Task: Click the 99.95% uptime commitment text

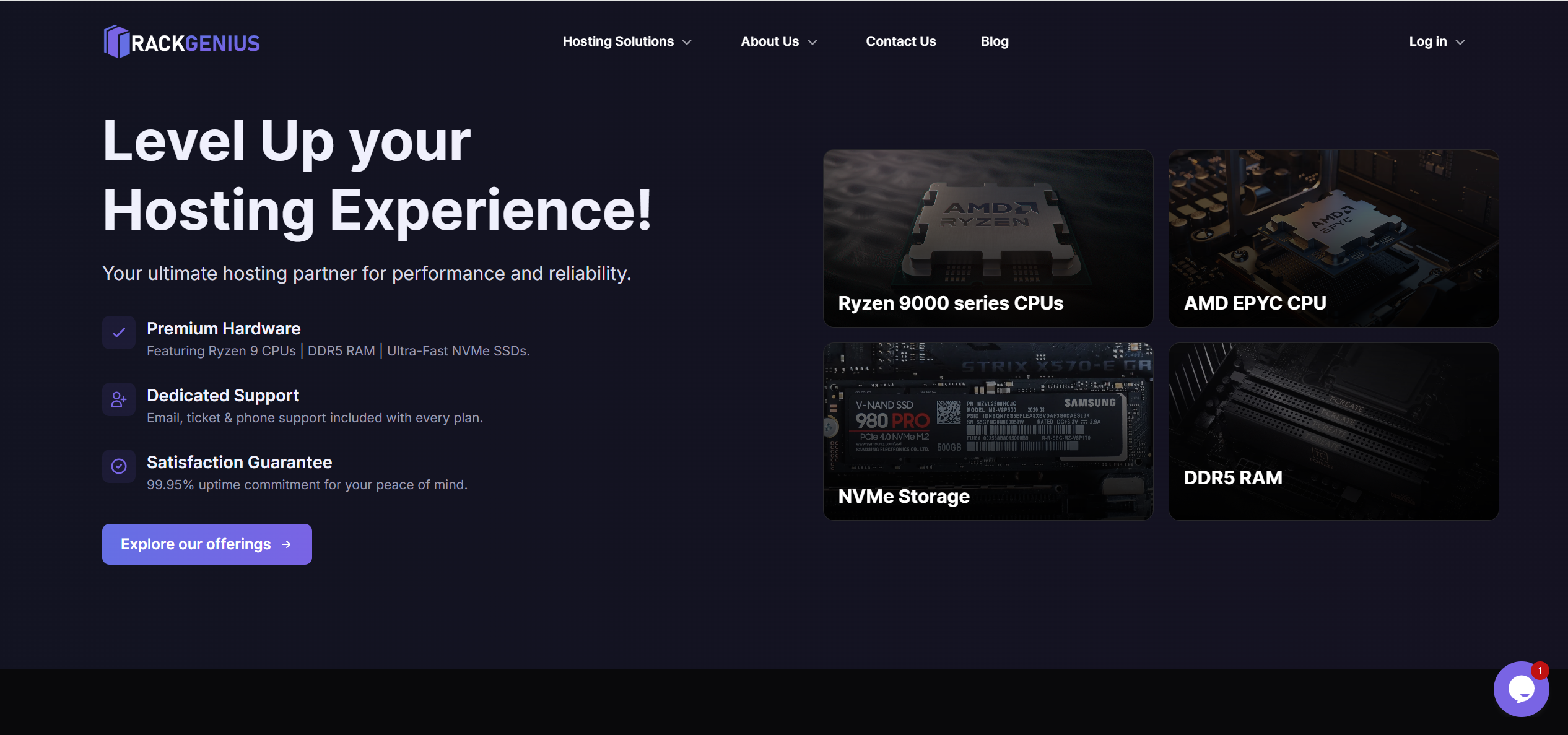Action: click(x=307, y=485)
